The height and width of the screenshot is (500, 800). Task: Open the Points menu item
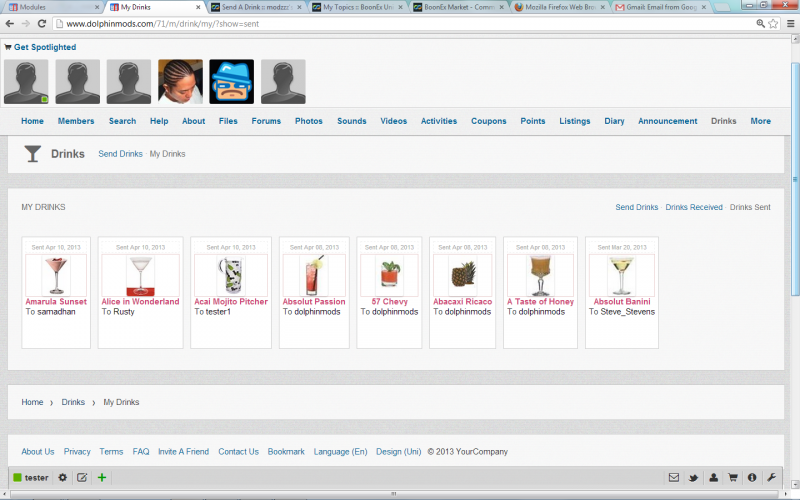click(x=533, y=121)
